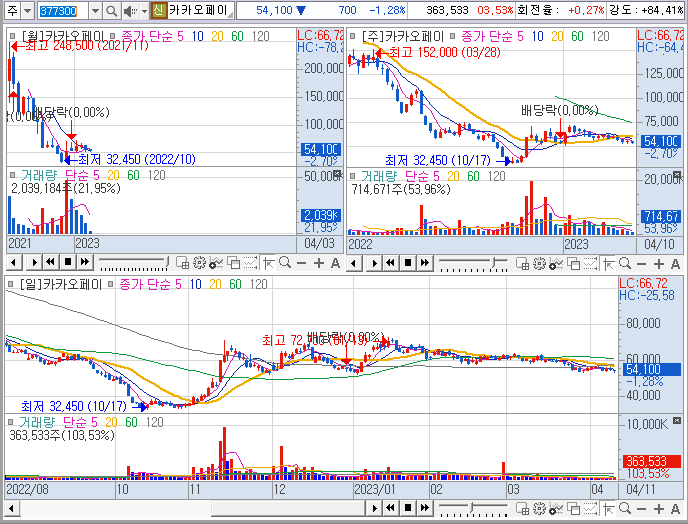Adjust the weekly chart bar-count slider
The height and width of the screenshot is (524, 688).
click(474, 264)
